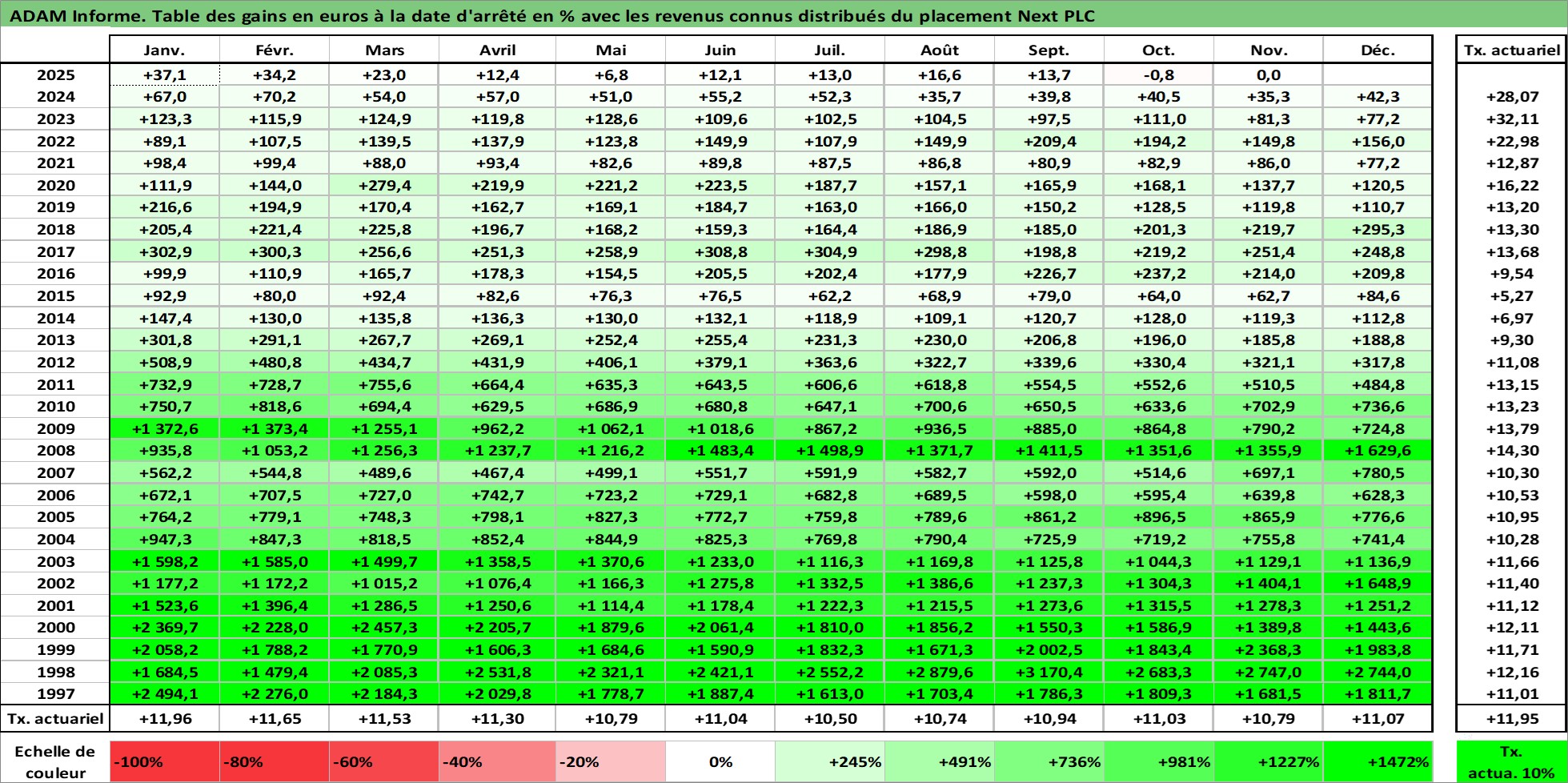Image resolution: width=1568 pixels, height=783 pixels.
Task: Select the cell with value +209,4
Action: tap(1049, 142)
